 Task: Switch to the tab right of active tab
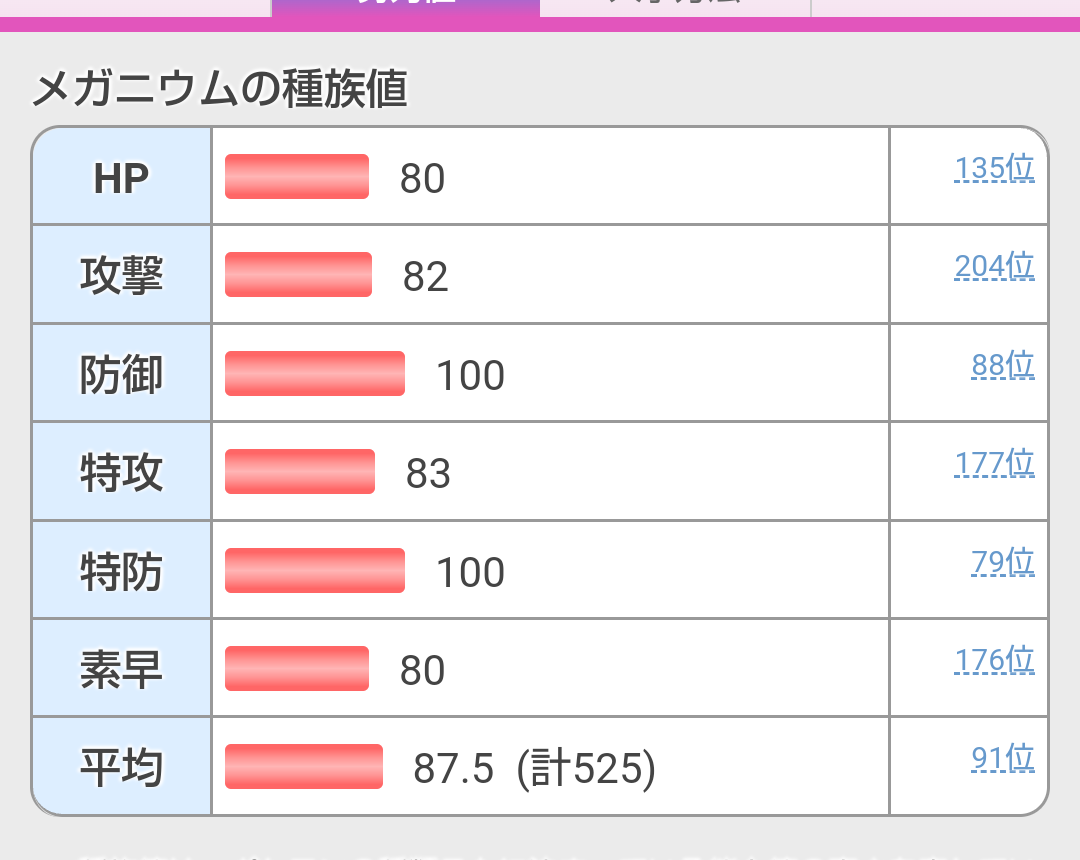pyautogui.click(x=675, y=6)
